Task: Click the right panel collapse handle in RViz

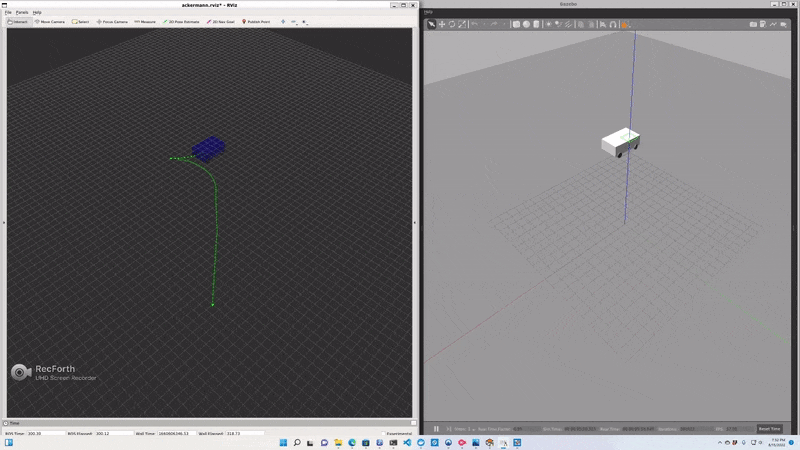Action: pyautogui.click(x=414, y=222)
